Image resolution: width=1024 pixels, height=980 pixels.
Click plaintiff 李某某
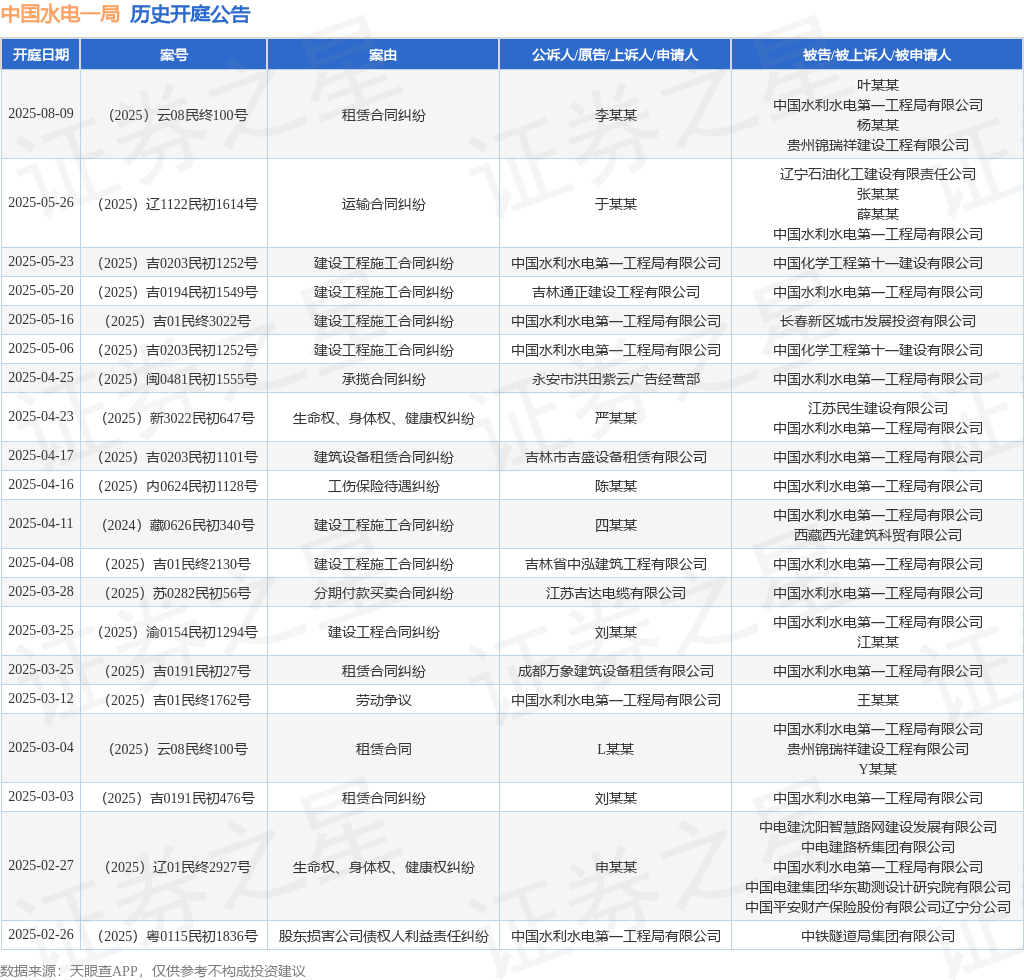pos(615,115)
